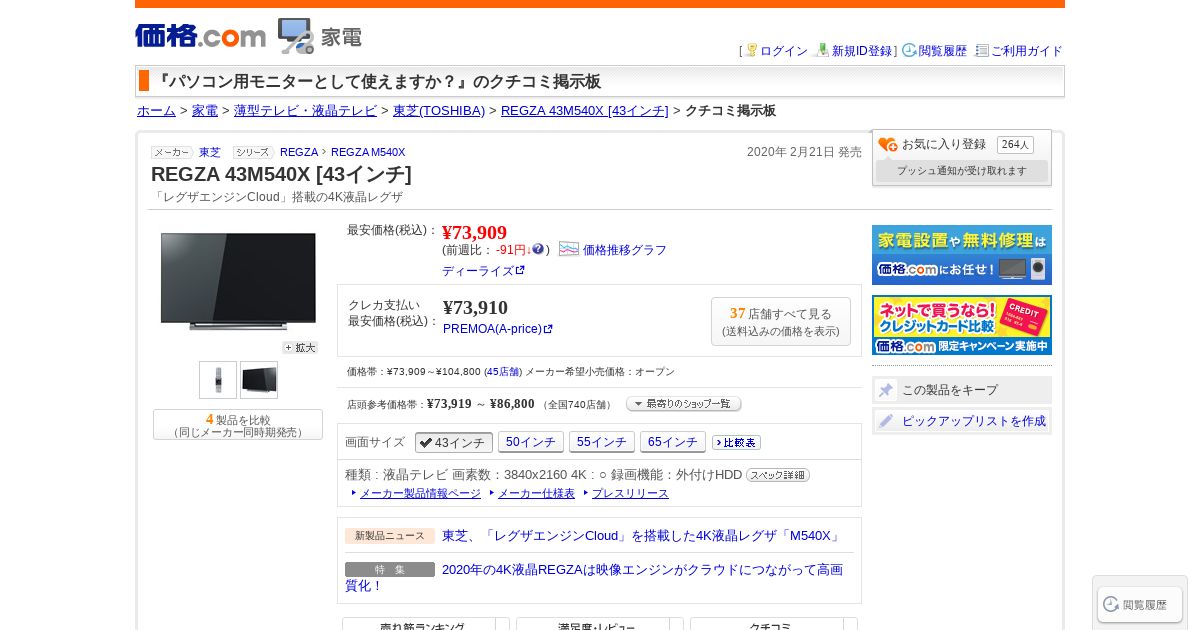This screenshot has height=630, width=1200.
Task: Click the 家電設置や無料修理 banner
Action: click(x=962, y=255)
